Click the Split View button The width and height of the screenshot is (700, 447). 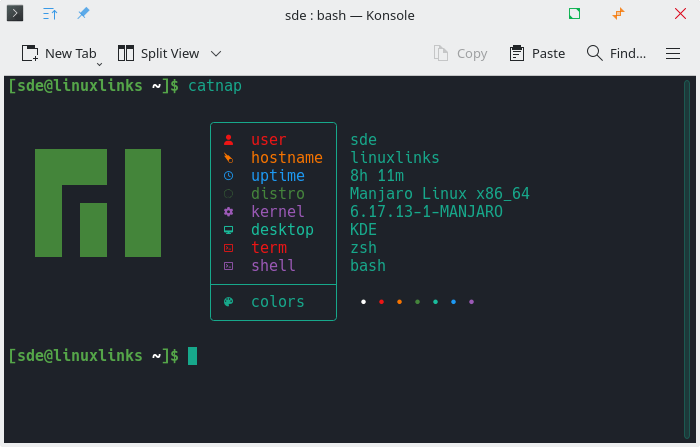(x=158, y=53)
